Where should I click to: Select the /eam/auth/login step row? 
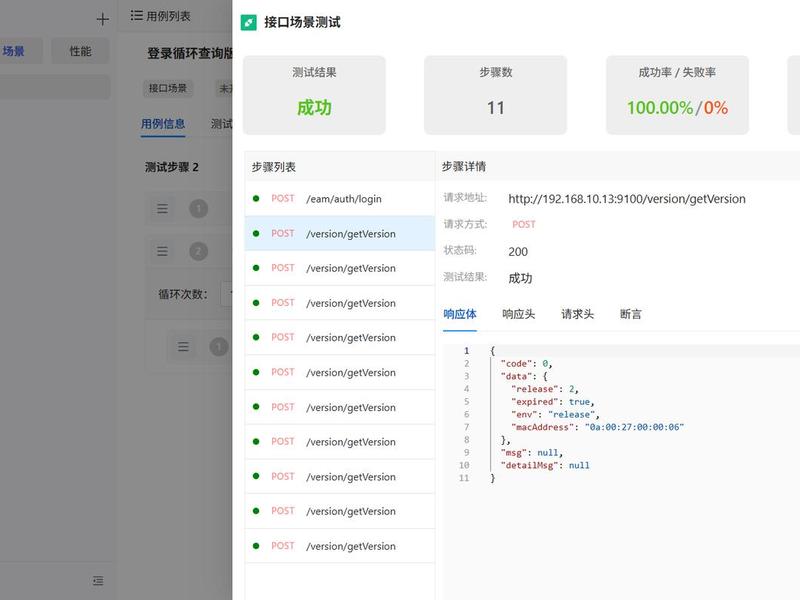[340, 198]
